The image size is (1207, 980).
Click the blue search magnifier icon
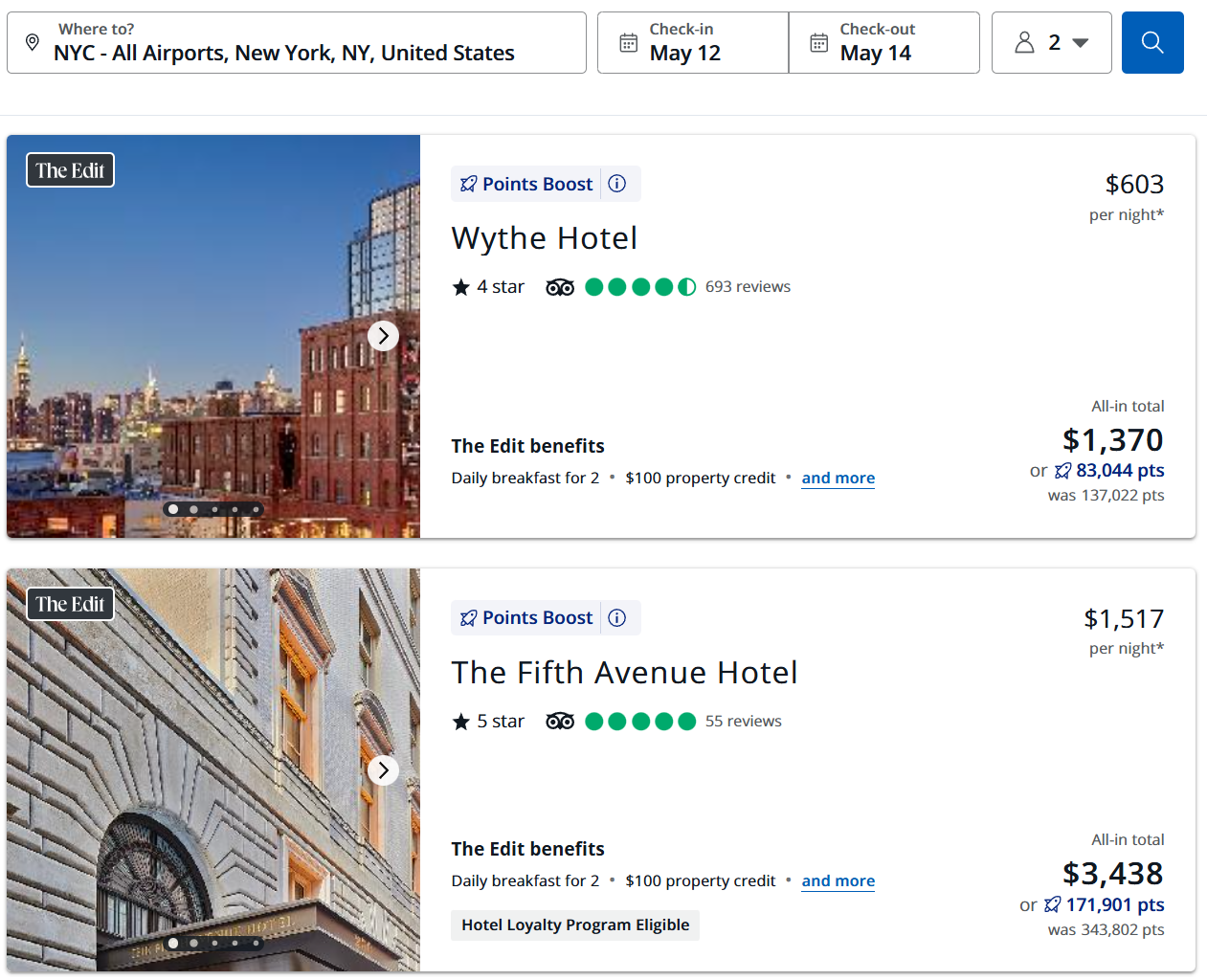[1151, 42]
